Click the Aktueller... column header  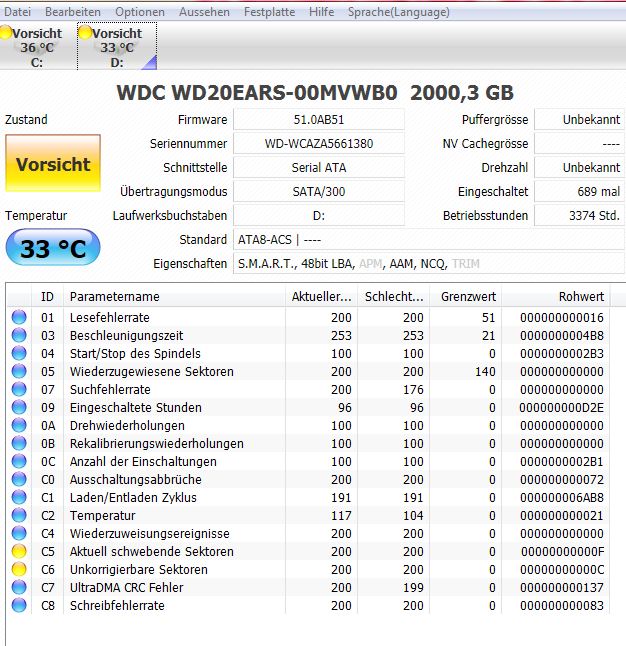[x=321, y=297]
